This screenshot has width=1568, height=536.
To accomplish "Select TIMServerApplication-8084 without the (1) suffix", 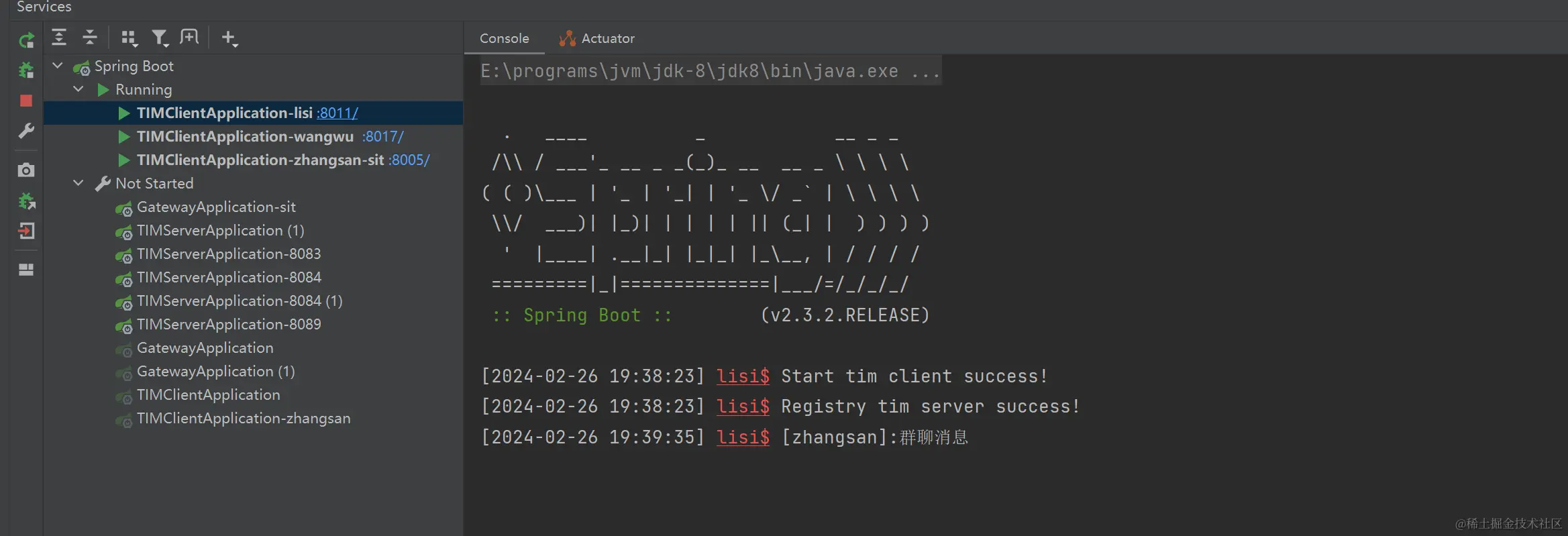I will [x=229, y=277].
